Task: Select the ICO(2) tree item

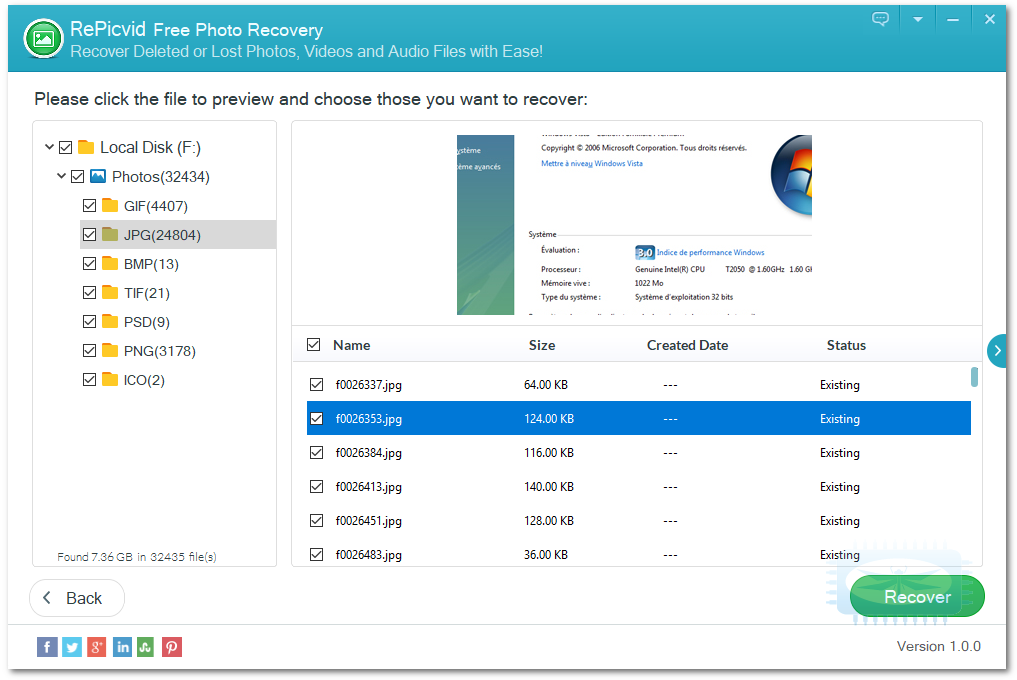Action: coord(144,380)
